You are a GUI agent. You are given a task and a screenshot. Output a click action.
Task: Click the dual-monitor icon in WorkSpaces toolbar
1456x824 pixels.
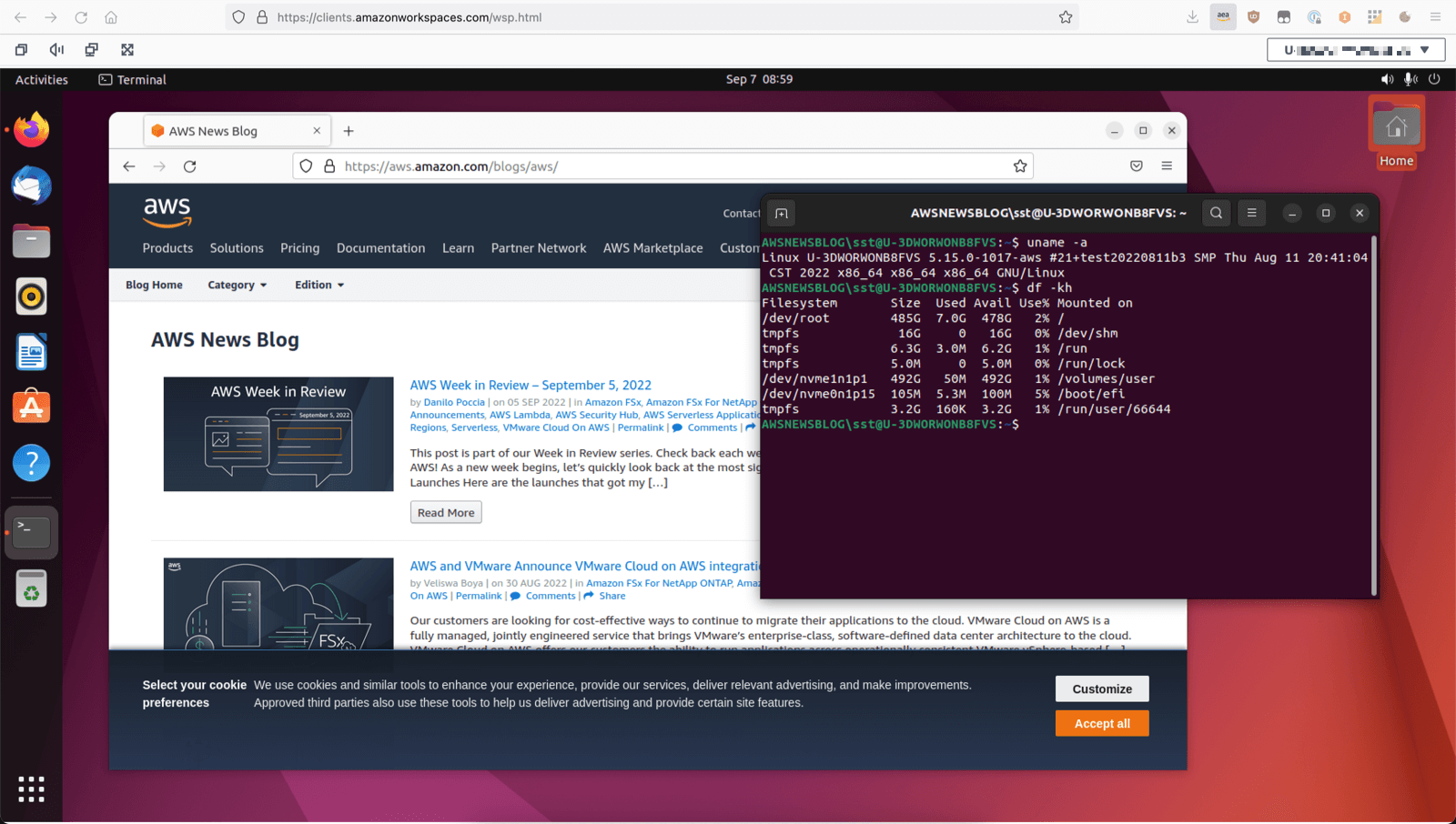click(x=91, y=49)
